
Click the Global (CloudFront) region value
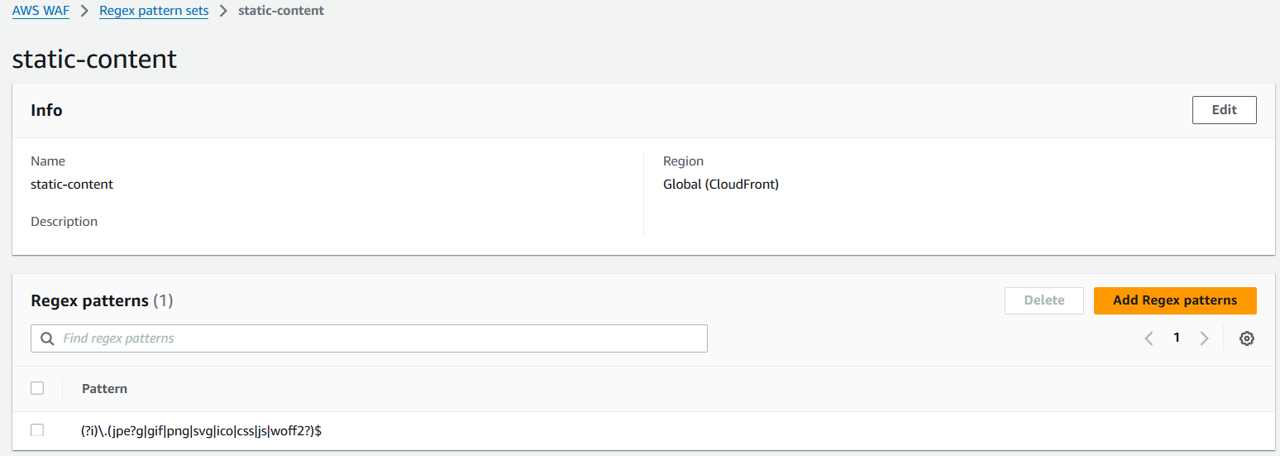[x=720, y=184]
